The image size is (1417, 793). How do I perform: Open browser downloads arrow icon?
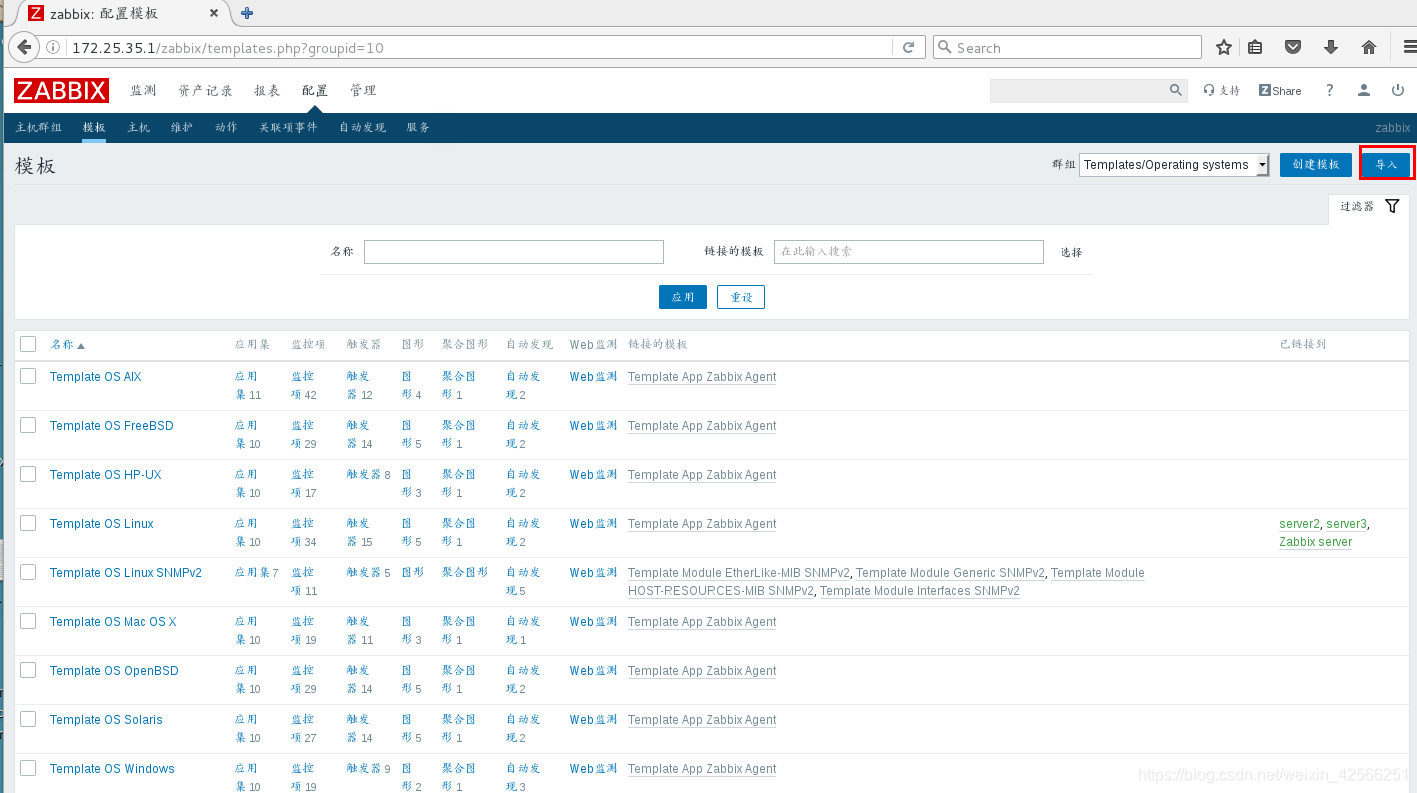(1331, 47)
